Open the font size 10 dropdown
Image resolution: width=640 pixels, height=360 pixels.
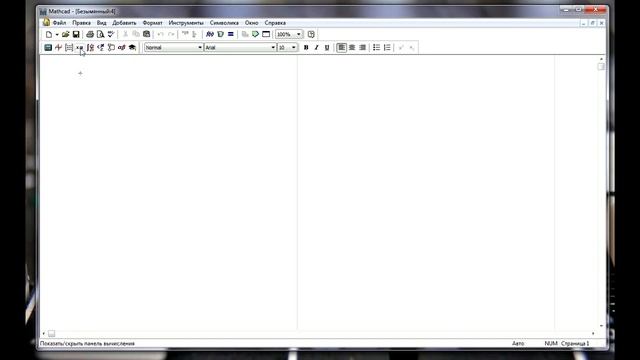pyautogui.click(x=293, y=47)
